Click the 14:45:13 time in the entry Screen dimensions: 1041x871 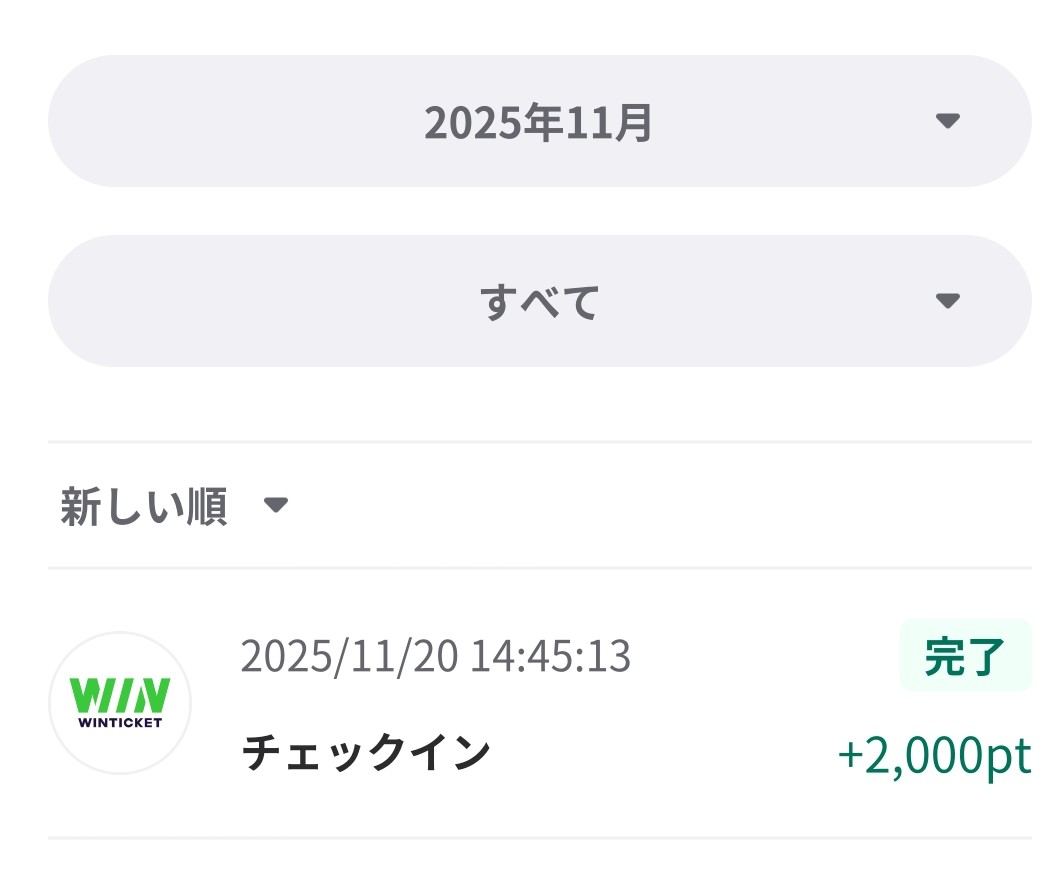[551, 657]
